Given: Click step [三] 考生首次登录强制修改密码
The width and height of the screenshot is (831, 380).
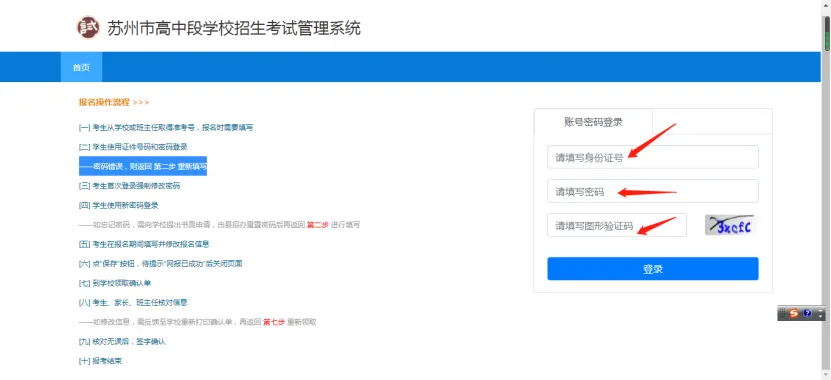Looking at the screenshot, I should pos(129,186).
